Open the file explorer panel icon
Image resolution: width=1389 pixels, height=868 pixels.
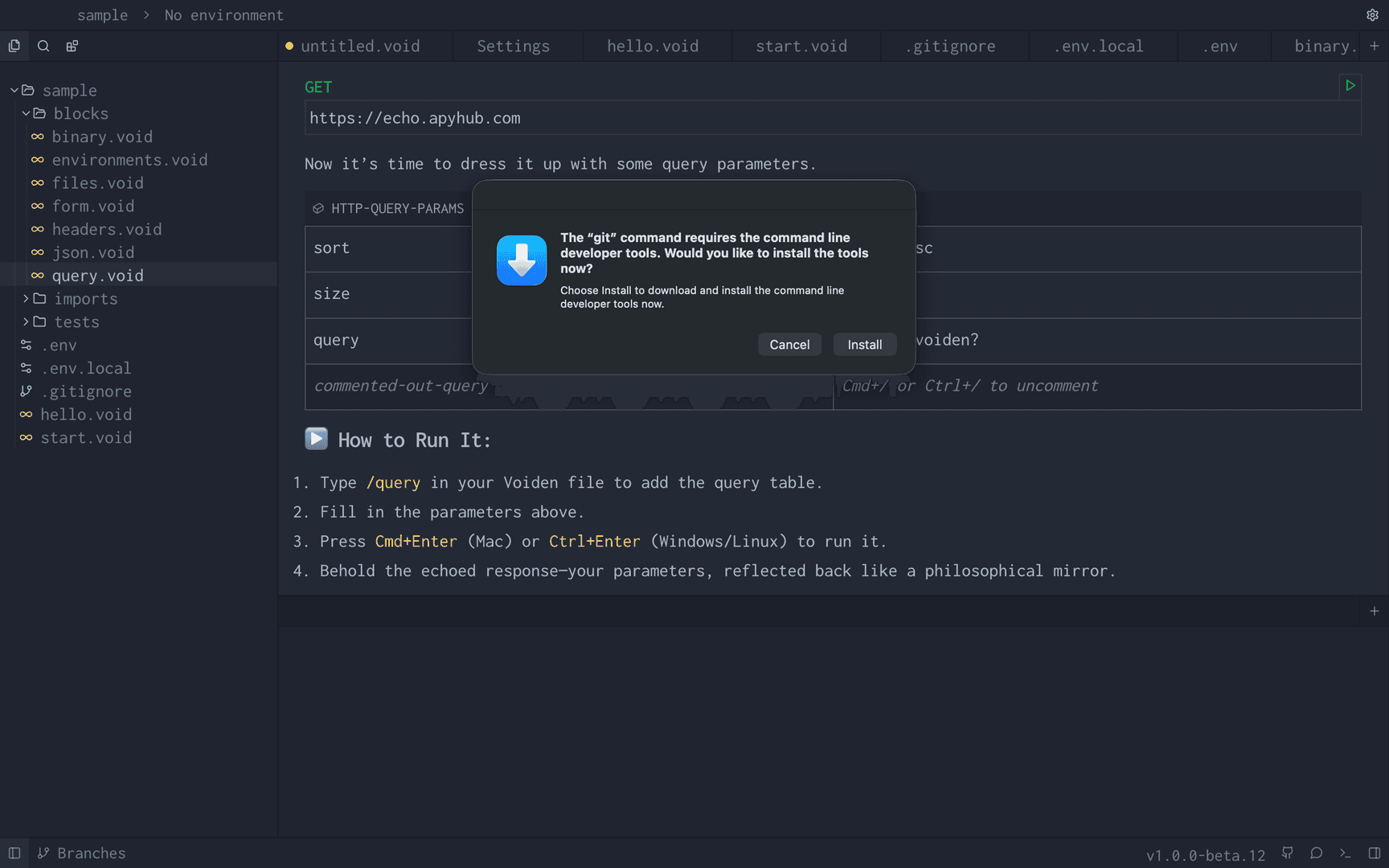pos(14,46)
